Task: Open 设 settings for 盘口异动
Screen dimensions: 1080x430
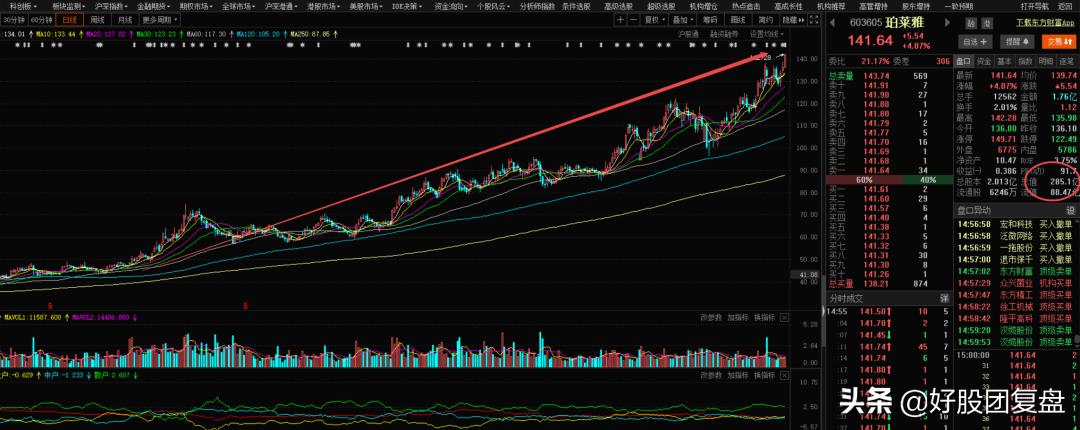Action: tap(1070, 210)
